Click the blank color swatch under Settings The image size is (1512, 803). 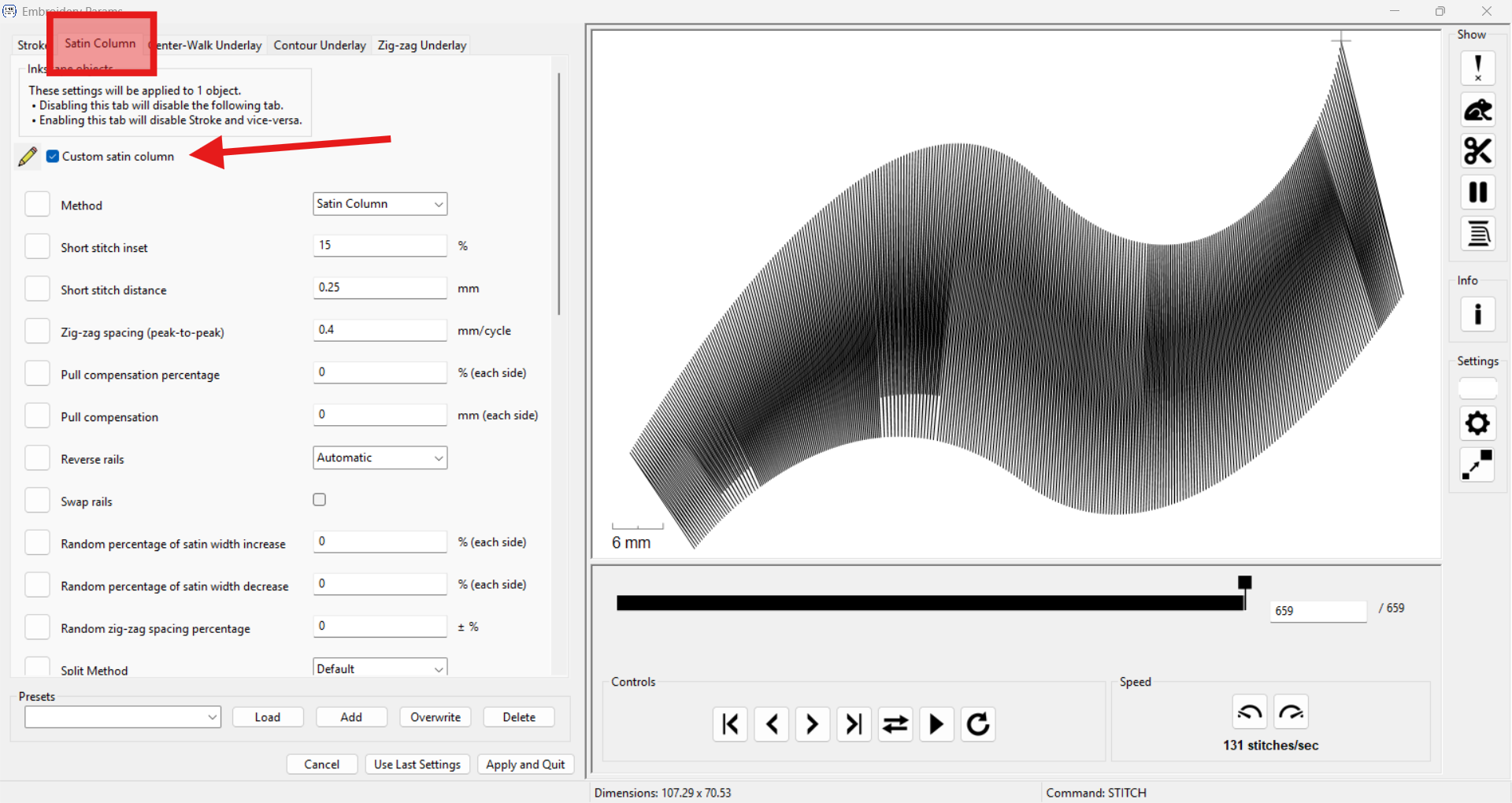pos(1477,389)
